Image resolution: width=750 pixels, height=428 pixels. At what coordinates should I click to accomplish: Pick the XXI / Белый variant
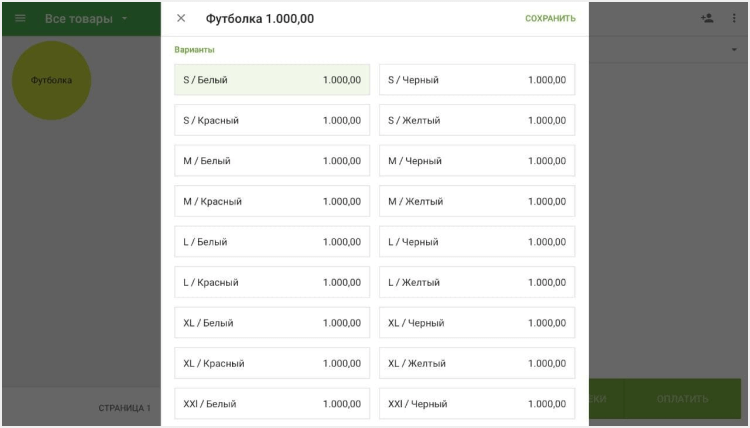[x=272, y=403]
